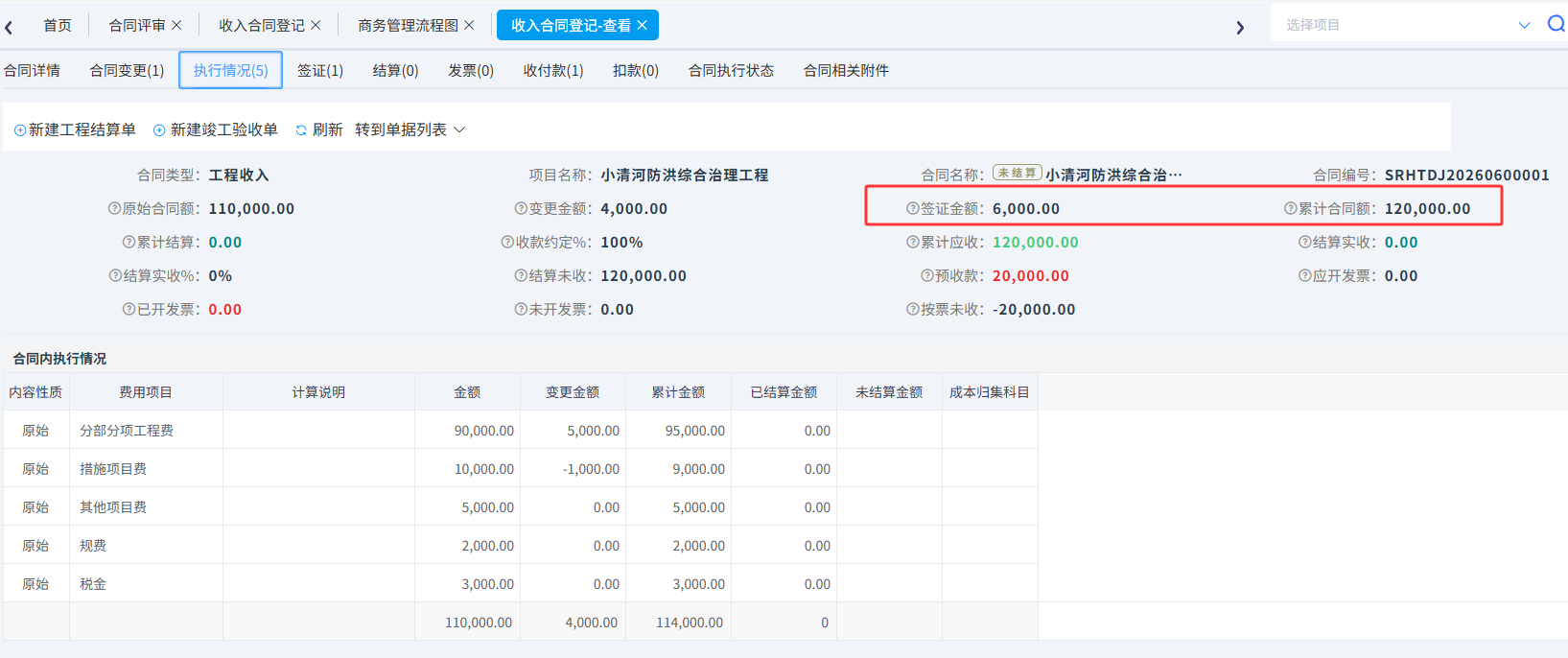Click the tab bar left scroll arrow
The height and width of the screenshot is (658, 1568).
9,27
